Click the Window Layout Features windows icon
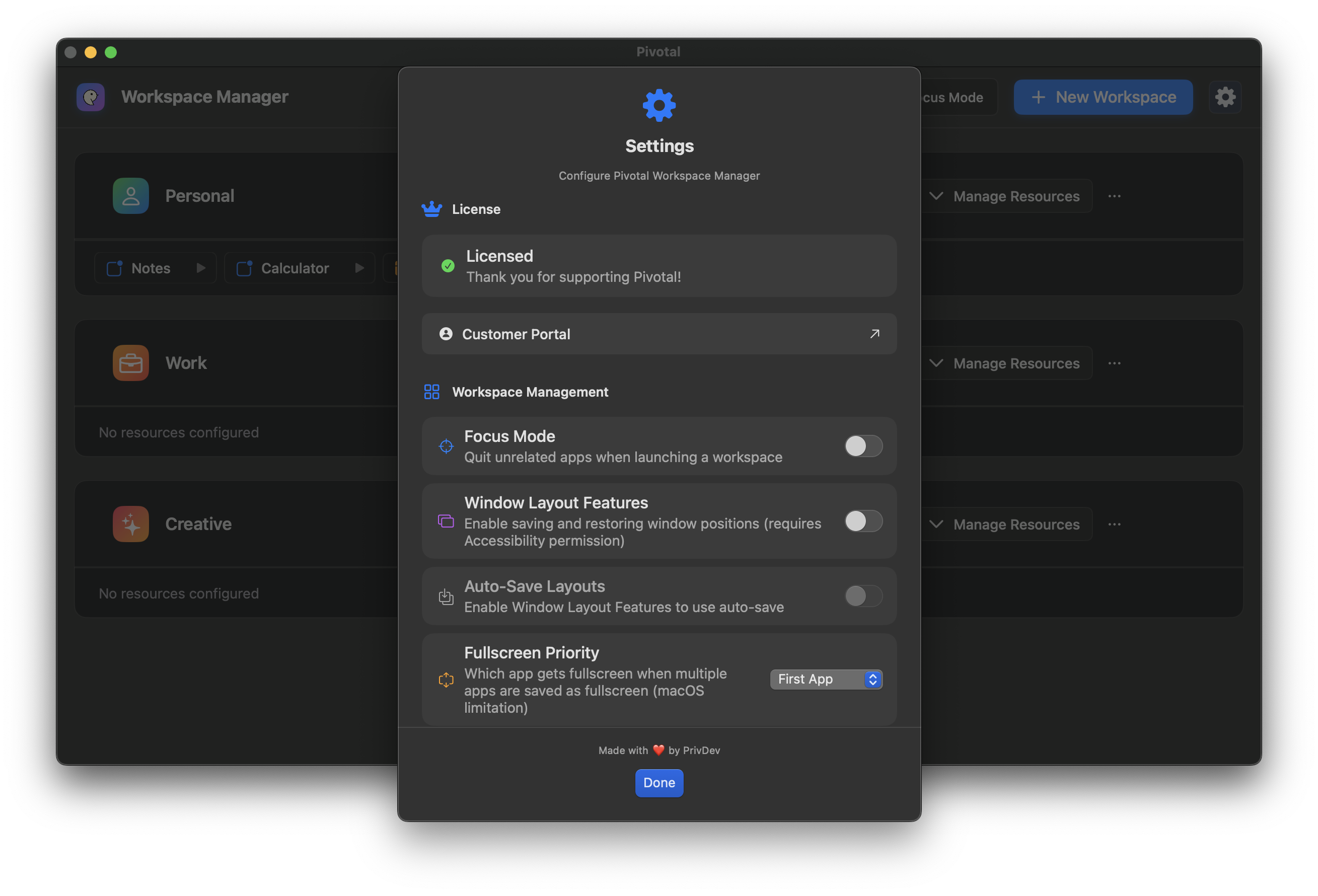The width and height of the screenshot is (1318, 896). (x=447, y=521)
